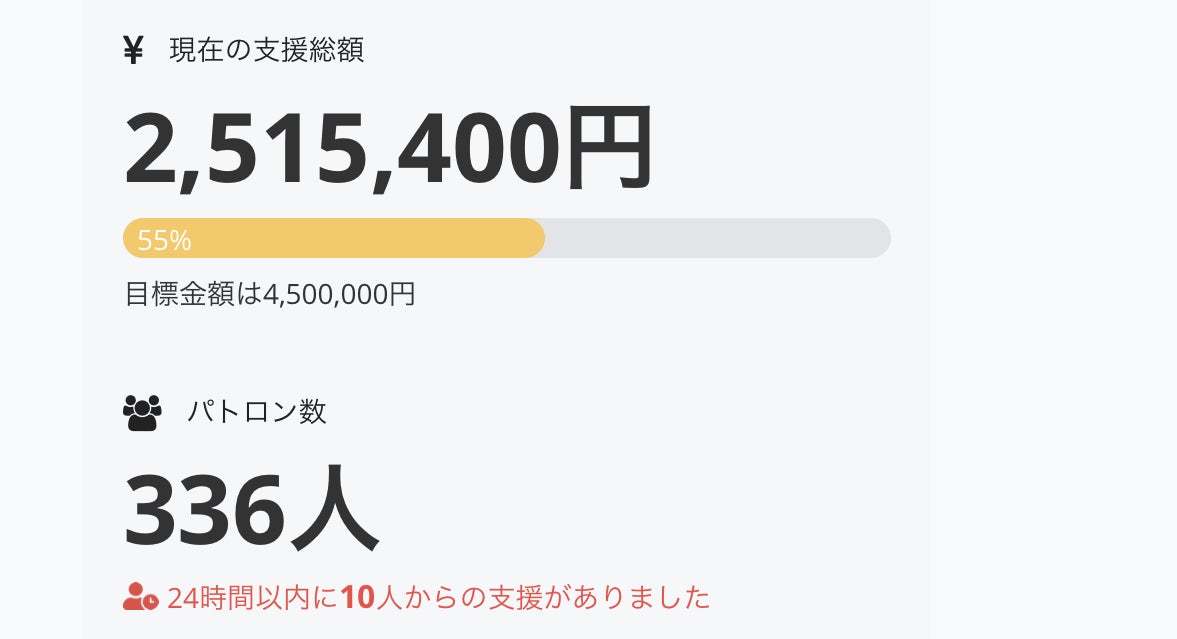The width and height of the screenshot is (1177, 639).
Task: Click the red user-clock icon
Action: 140,597
